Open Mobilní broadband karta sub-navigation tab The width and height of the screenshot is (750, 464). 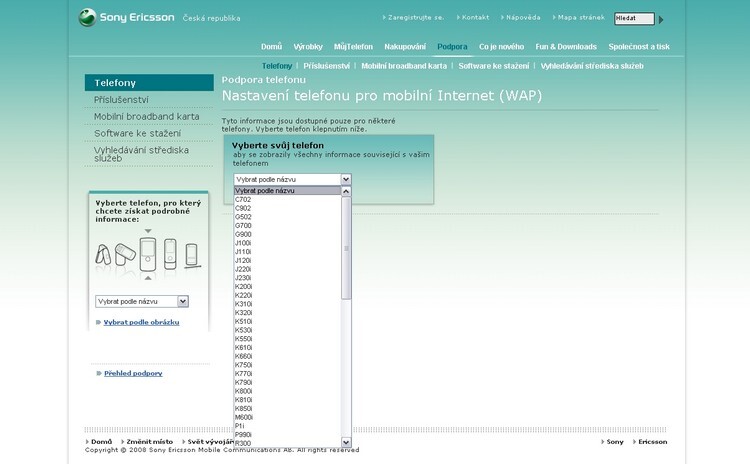point(404,66)
